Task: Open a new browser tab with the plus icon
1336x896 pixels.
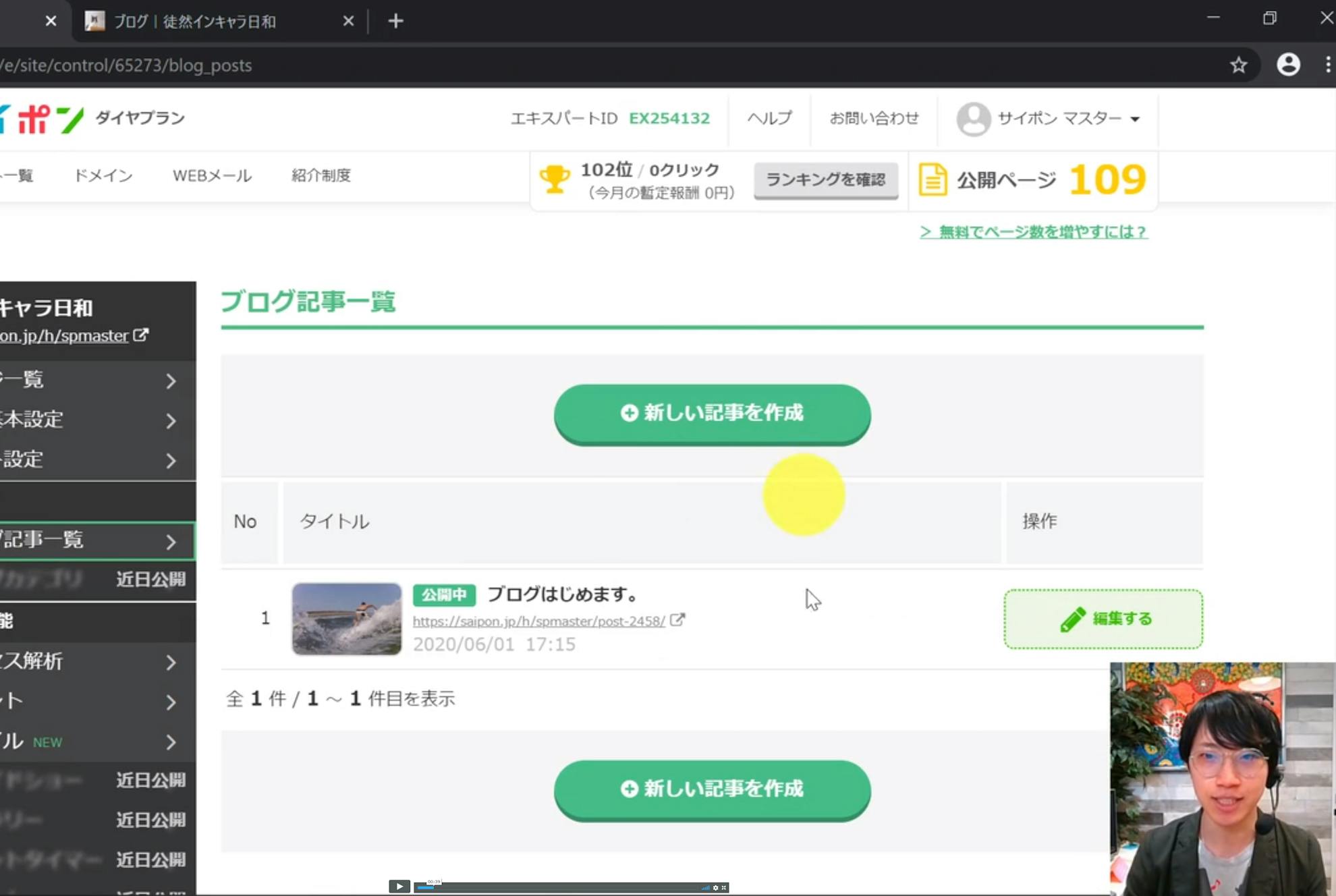Action: pos(396,22)
